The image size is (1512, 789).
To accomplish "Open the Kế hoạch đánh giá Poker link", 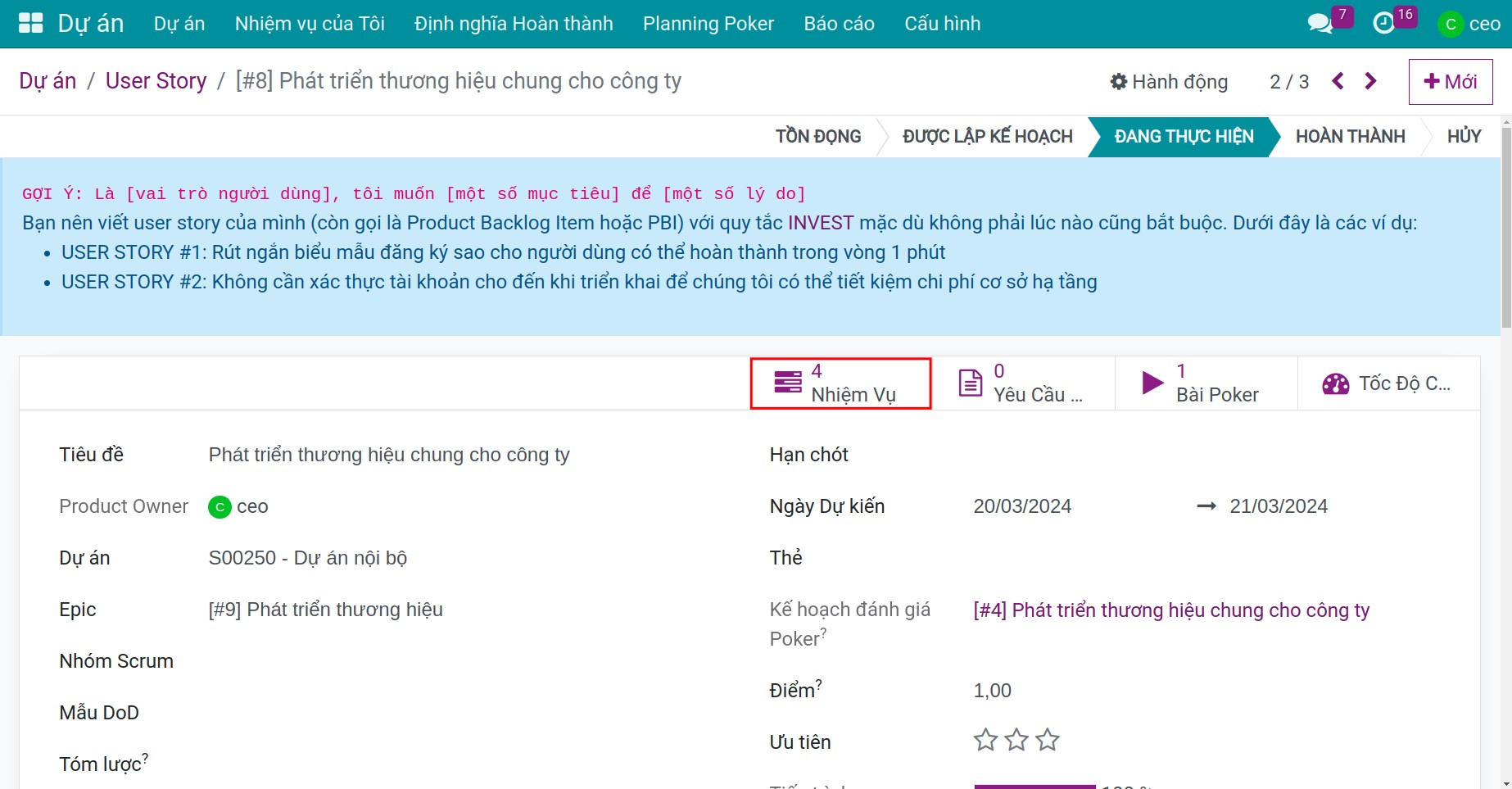I will tap(1171, 610).
